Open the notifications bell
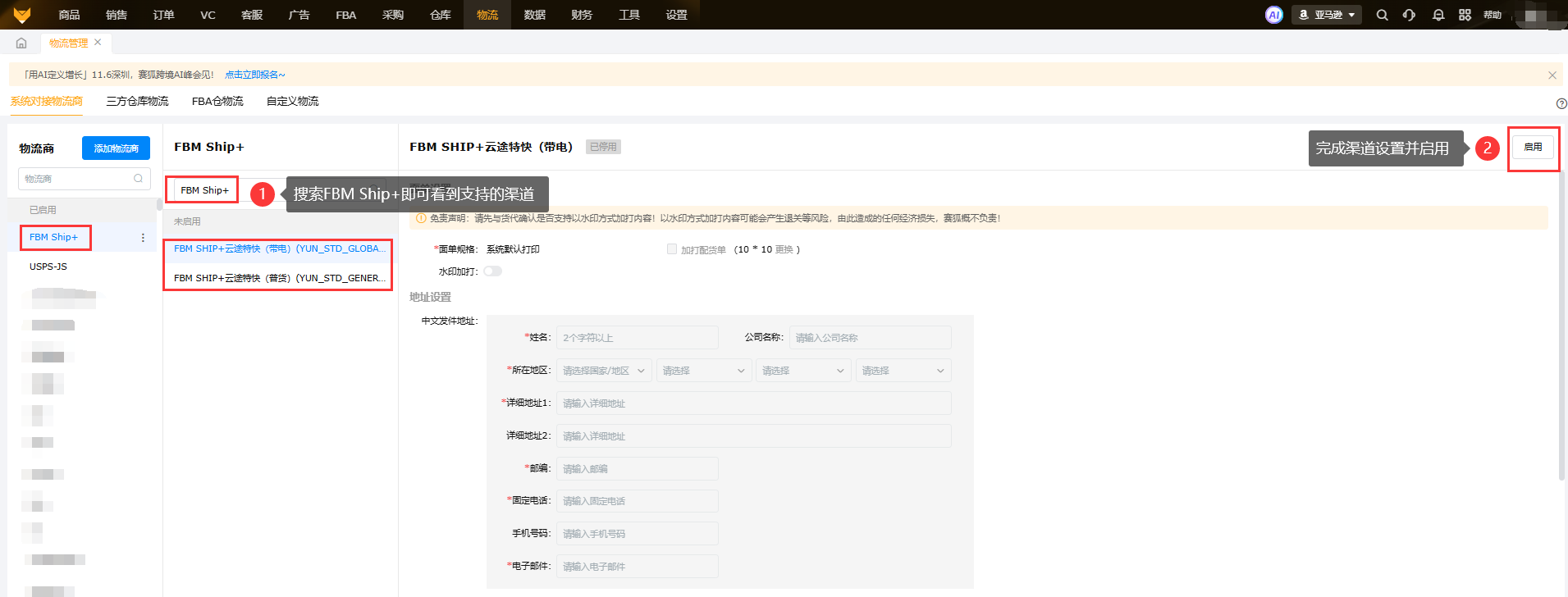1568x597 pixels. (1438, 15)
